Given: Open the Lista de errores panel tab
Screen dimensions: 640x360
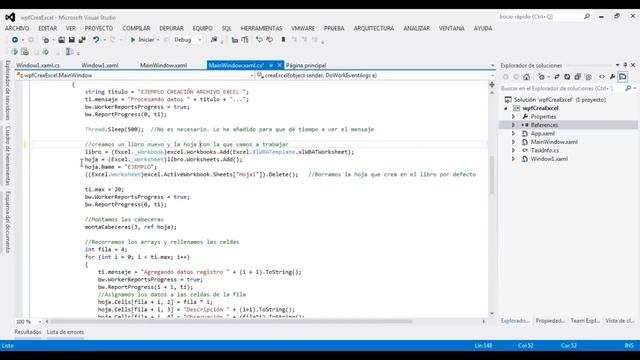Looking at the screenshot, I should (65, 332).
